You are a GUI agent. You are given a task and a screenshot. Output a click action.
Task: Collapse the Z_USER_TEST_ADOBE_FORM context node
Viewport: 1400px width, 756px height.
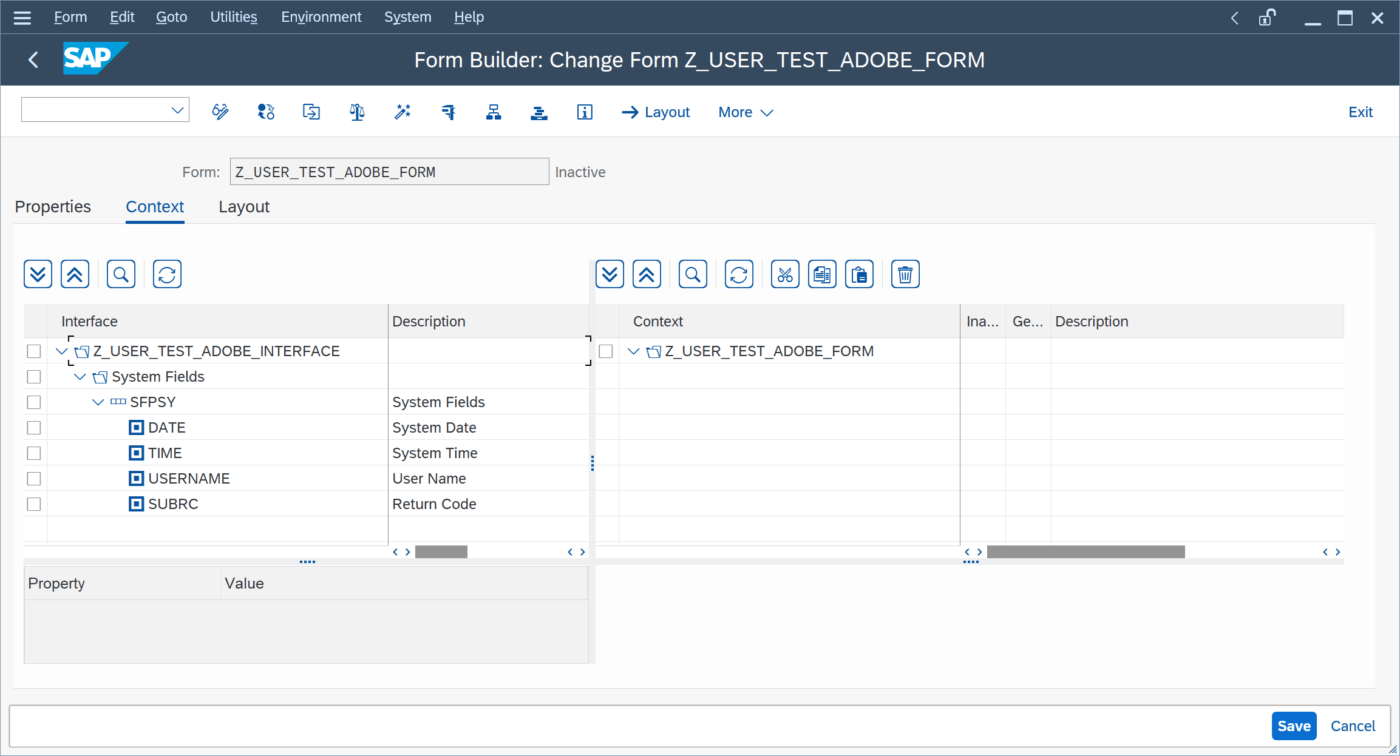[633, 351]
